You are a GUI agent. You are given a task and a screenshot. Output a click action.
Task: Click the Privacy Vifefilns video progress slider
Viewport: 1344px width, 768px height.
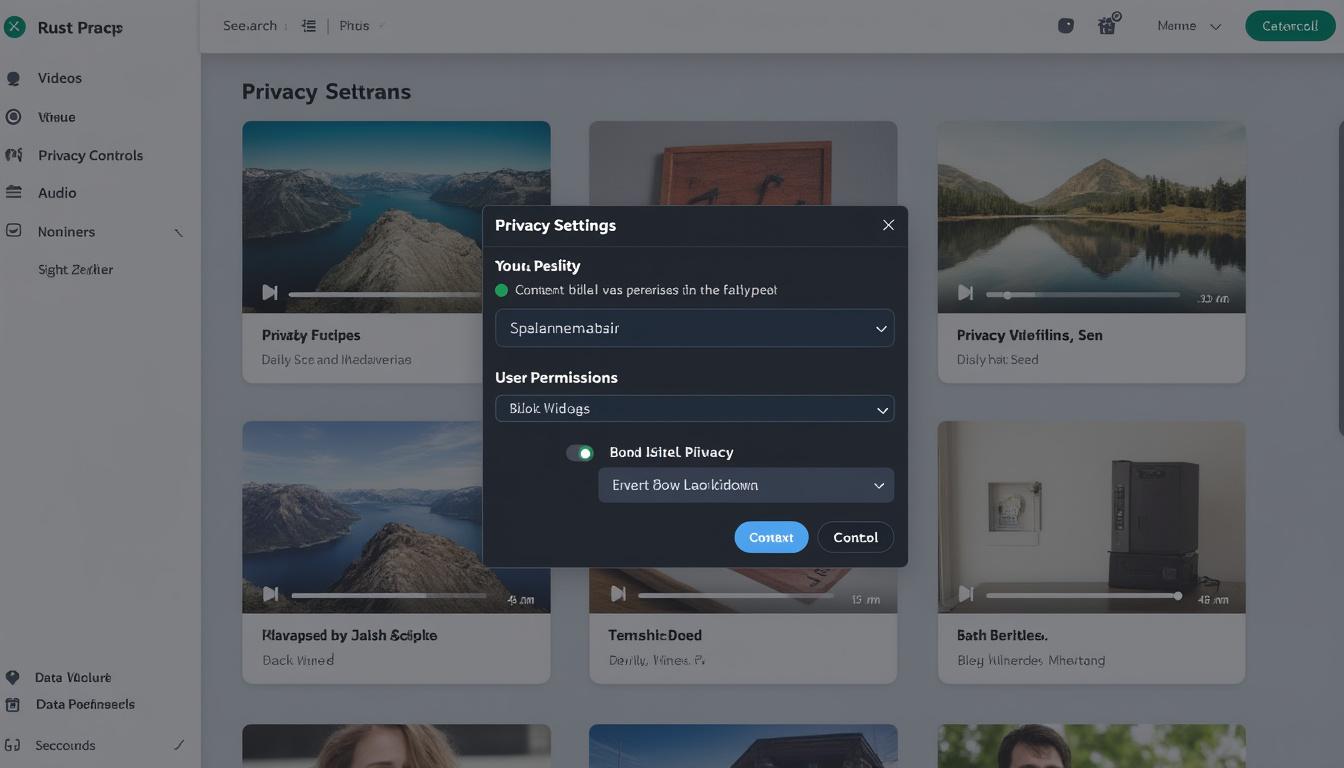tap(1082, 295)
